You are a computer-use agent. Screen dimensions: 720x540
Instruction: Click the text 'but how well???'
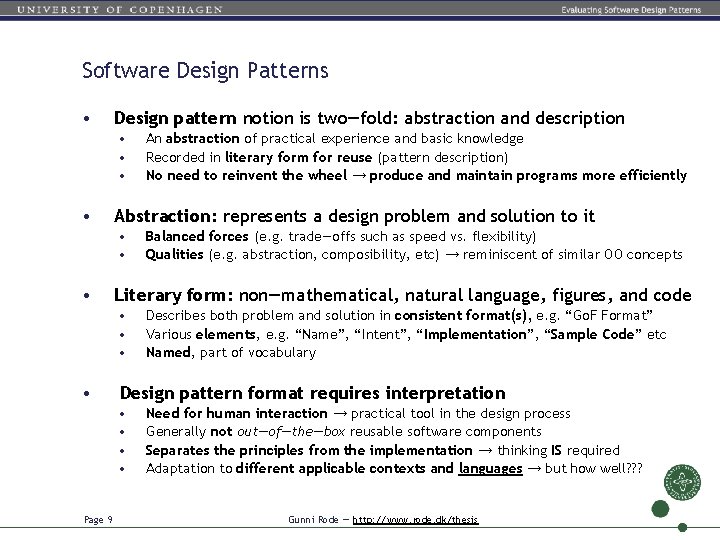(593, 469)
